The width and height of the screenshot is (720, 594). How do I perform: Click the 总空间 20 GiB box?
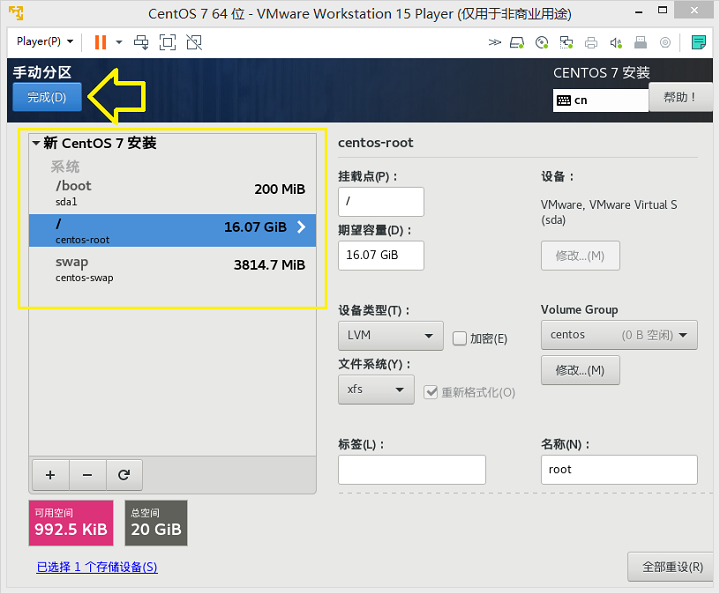(x=156, y=523)
